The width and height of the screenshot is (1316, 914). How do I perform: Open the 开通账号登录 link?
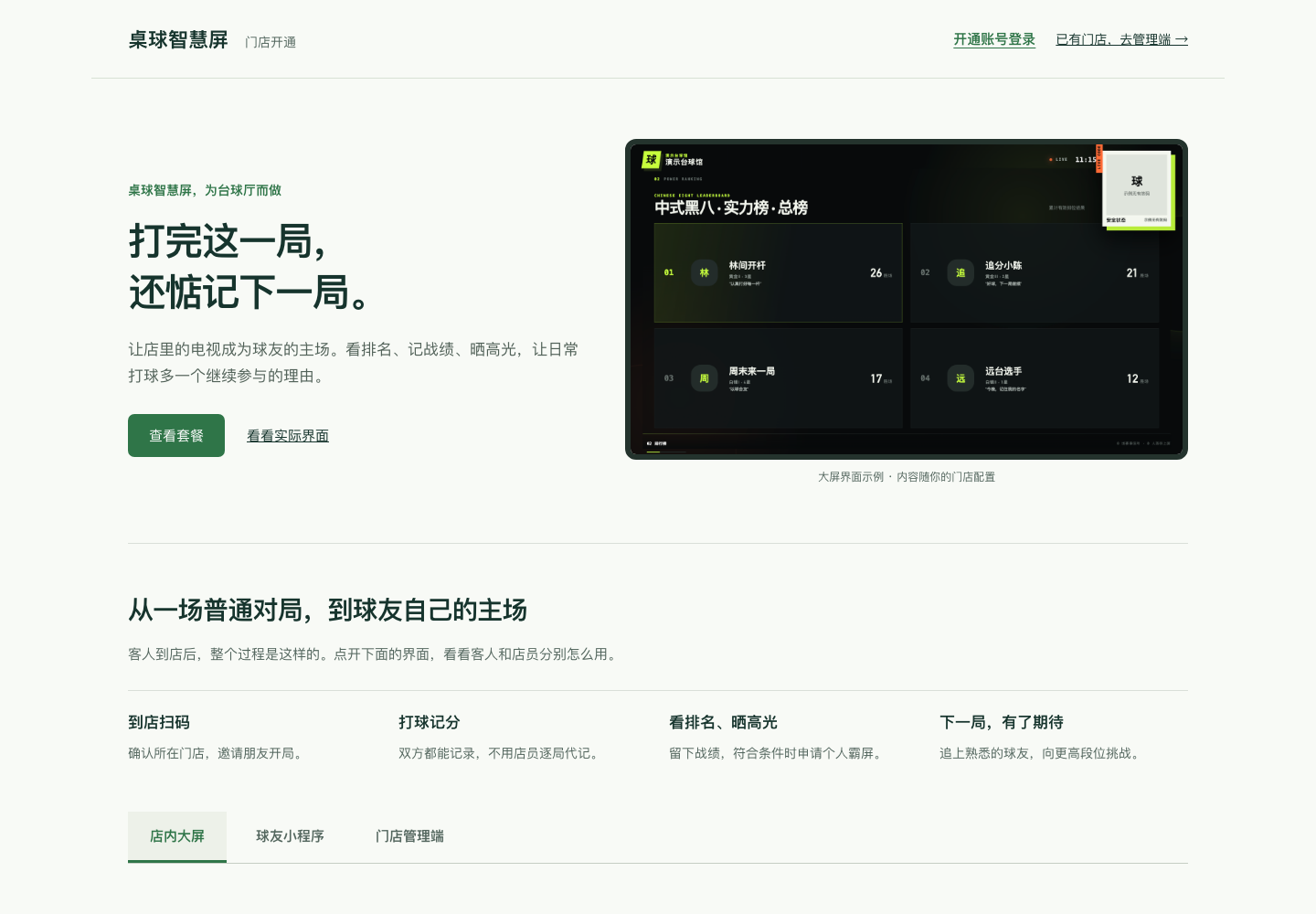(x=994, y=39)
